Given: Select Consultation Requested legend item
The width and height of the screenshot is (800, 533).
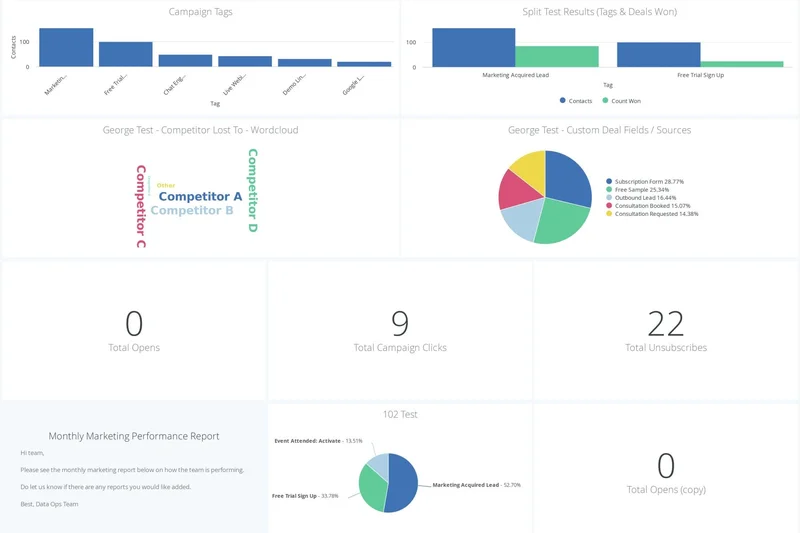Looking at the screenshot, I should click(x=656, y=213).
